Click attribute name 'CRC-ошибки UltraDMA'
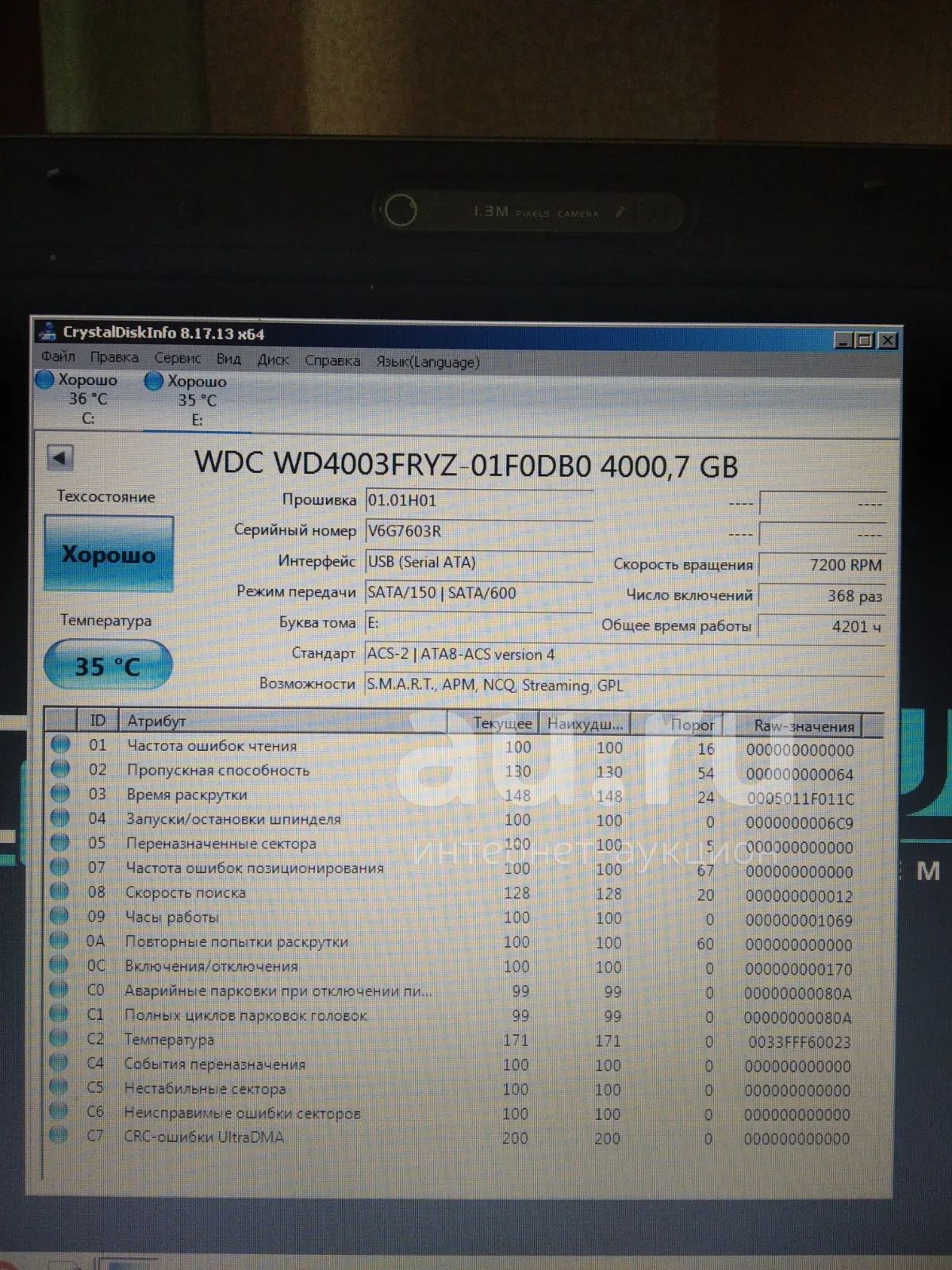This screenshot has width=952, height=1270. tap(204, 1137)
